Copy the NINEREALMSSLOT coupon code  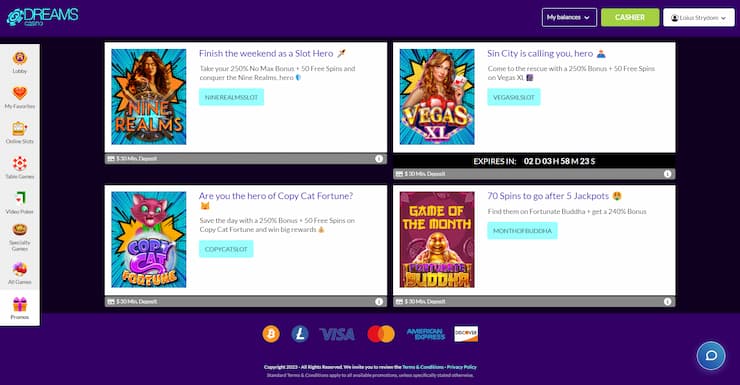click(x=231, y=97)
